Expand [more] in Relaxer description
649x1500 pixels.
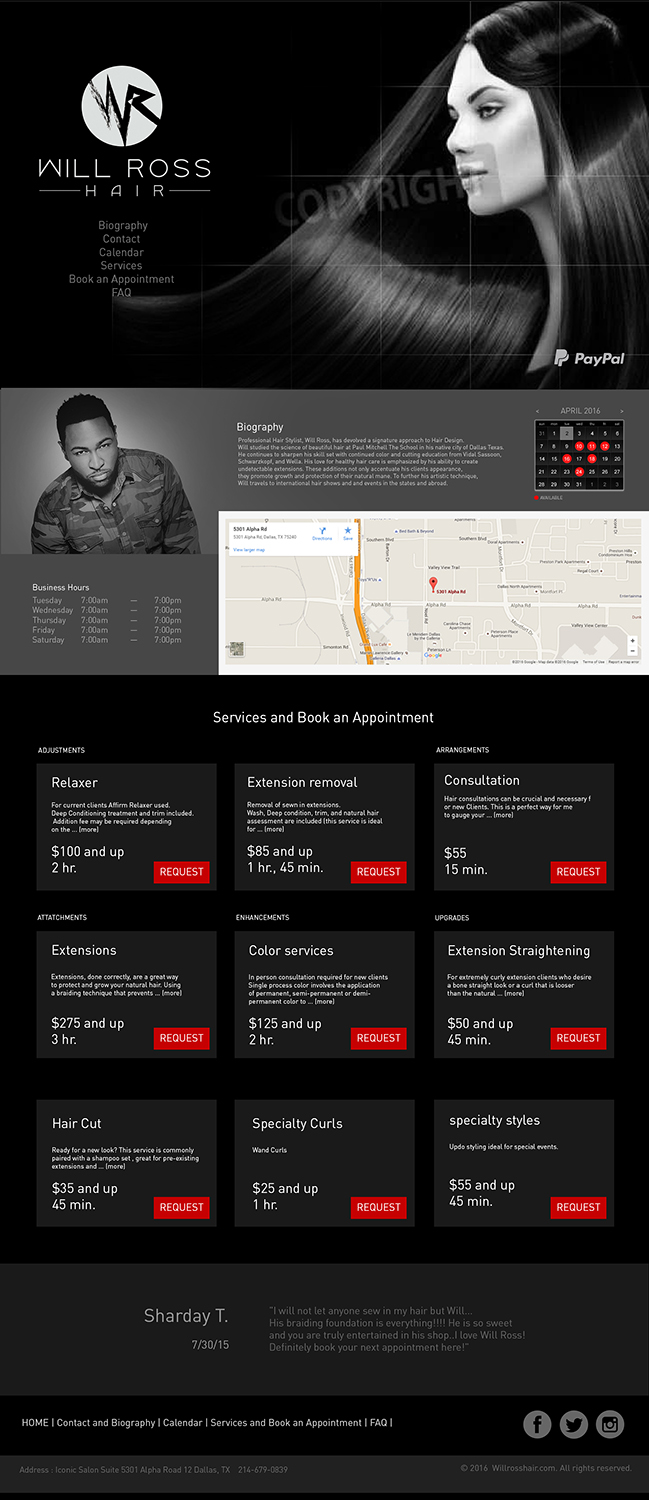coord(89,830)
